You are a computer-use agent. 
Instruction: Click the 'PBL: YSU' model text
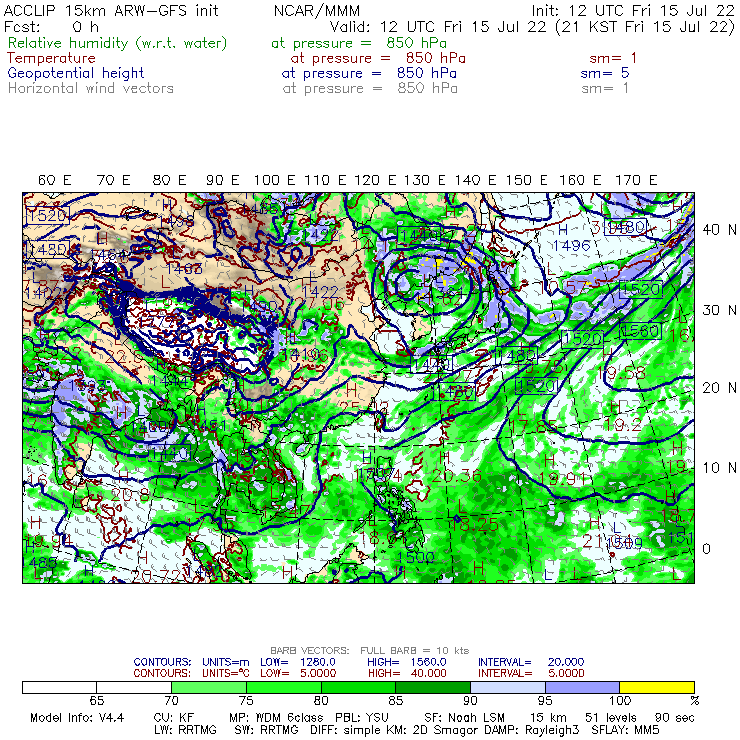click(362, 718)
